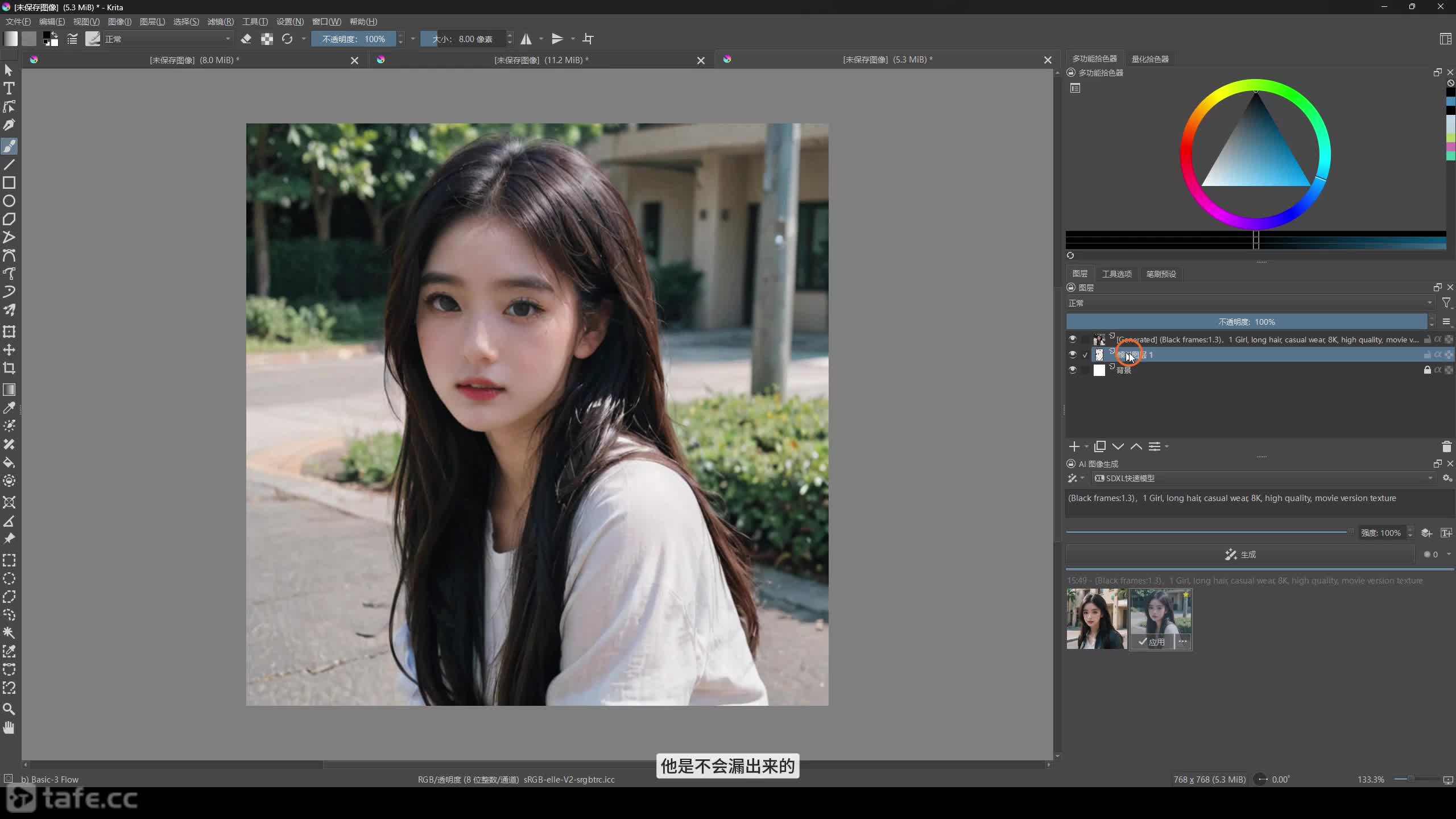Select the Color Sampler eyedropper tool
Screen dimensions: 1456x819
(9, 408)
